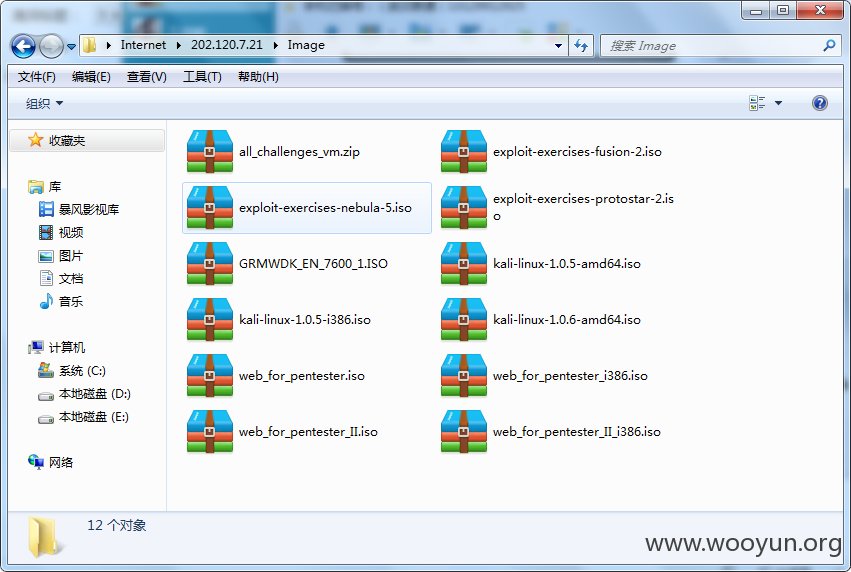Click the 收藏夹 star icon

(x=35, y=140)
